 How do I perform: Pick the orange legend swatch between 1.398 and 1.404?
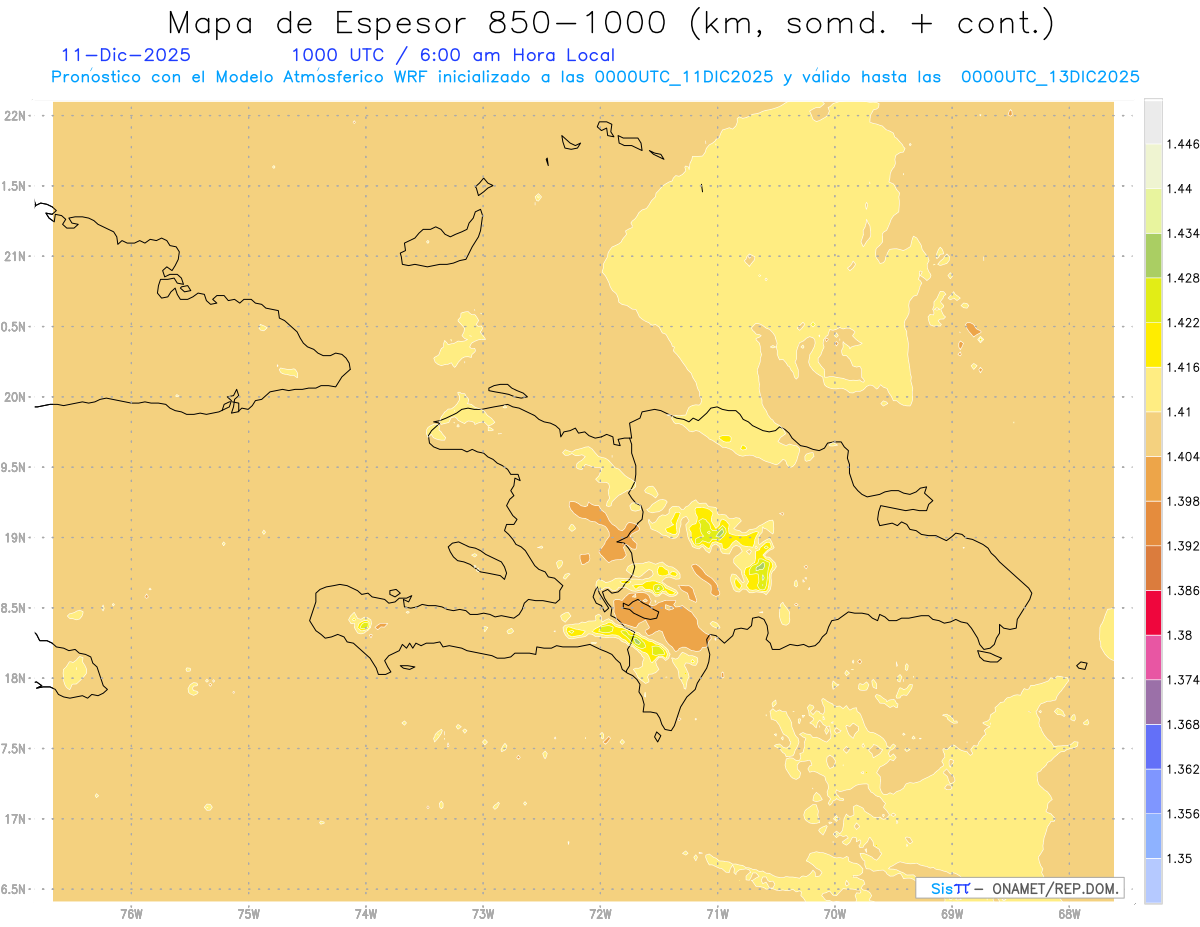[1153, 479]
